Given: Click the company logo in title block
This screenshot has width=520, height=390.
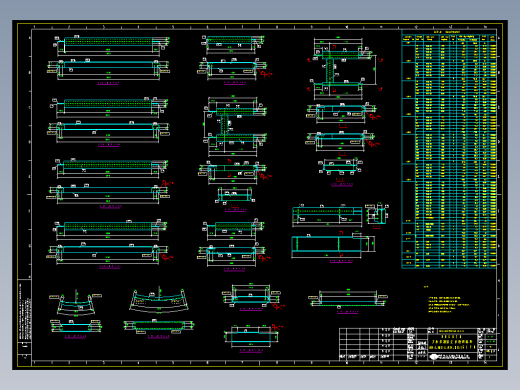Looking at the screenshot, I should [433, 357].
